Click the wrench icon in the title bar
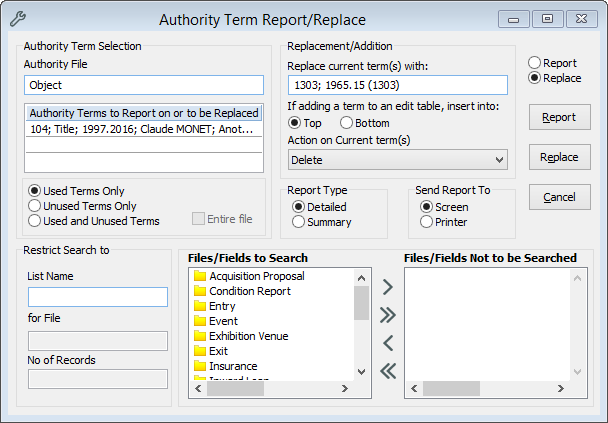 point(17,19)
